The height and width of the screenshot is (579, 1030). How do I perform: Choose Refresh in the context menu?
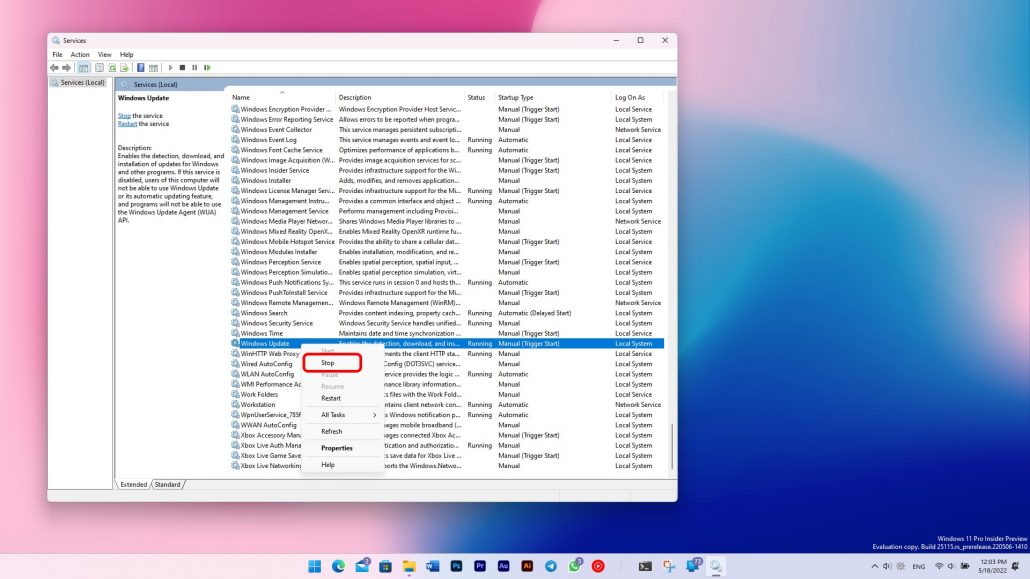342,432
